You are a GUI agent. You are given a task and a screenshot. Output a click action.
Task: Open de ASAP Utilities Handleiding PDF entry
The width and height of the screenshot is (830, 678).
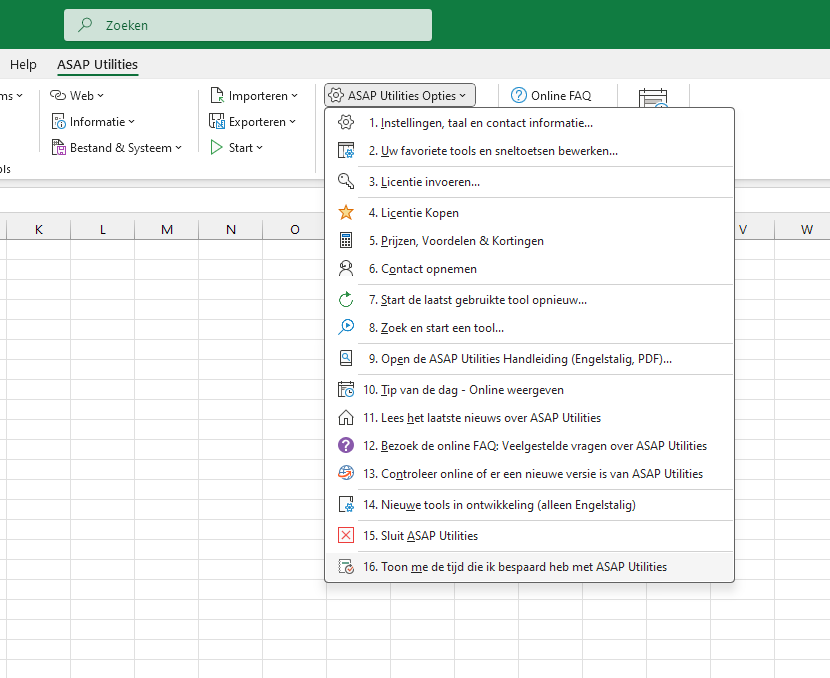(x=529, y=358)
